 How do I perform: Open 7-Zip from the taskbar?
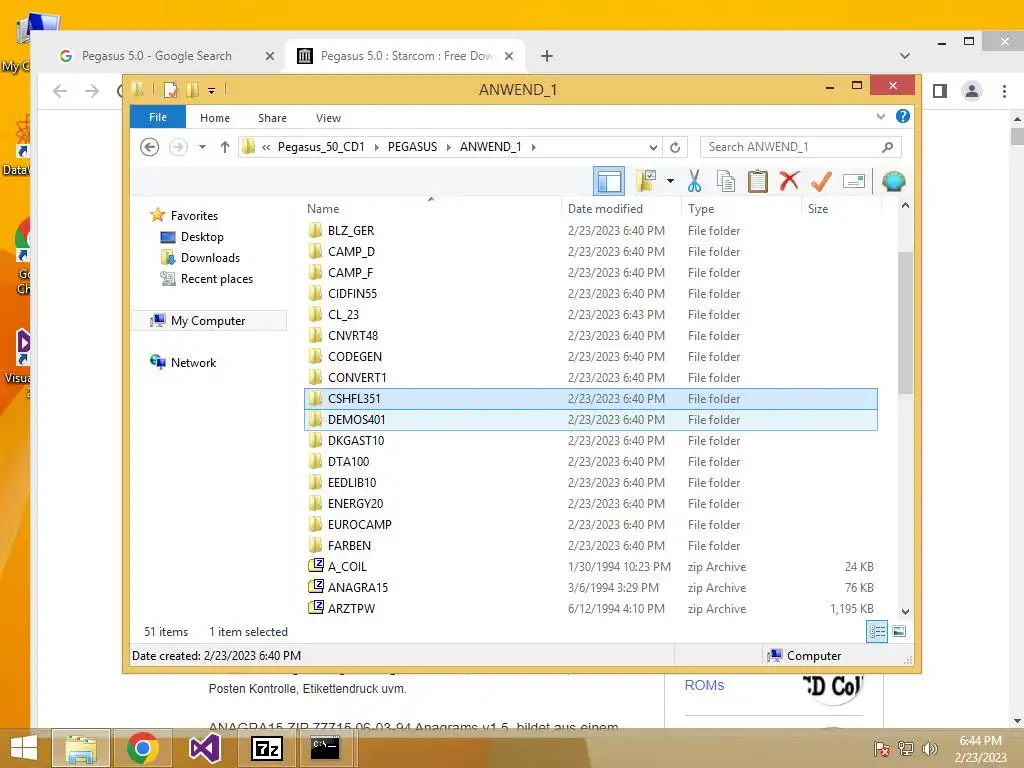[x=267, y=748]
